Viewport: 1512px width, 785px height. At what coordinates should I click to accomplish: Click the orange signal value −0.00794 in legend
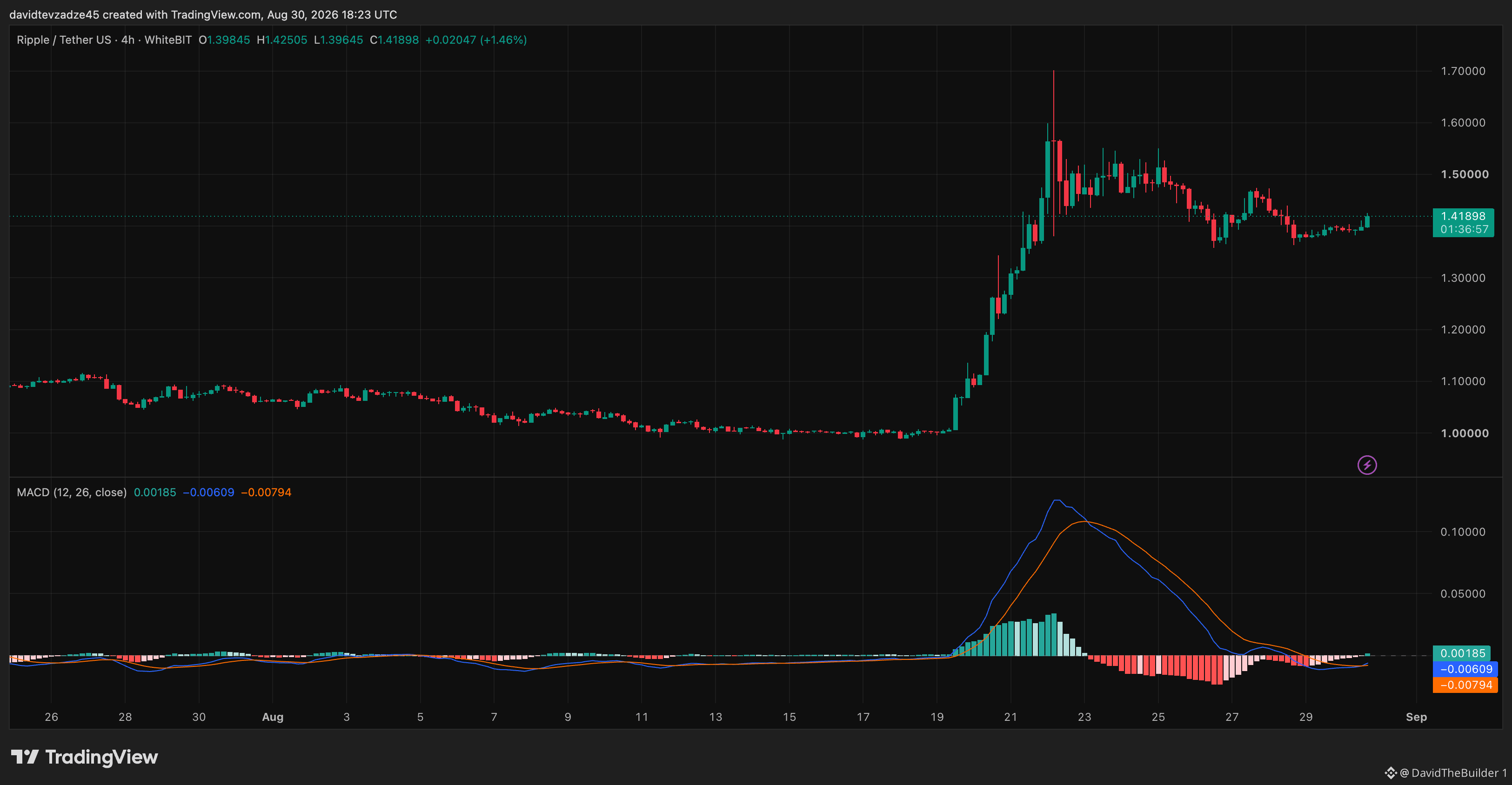pos(266,492)
